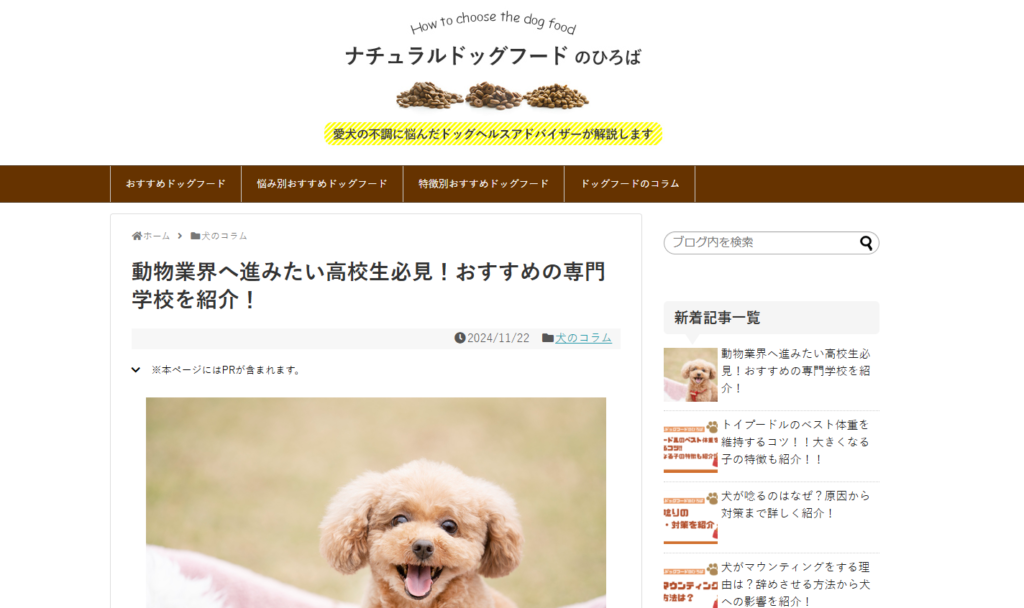Click the folder icon in breadcrumb

(x=195, y=236)
